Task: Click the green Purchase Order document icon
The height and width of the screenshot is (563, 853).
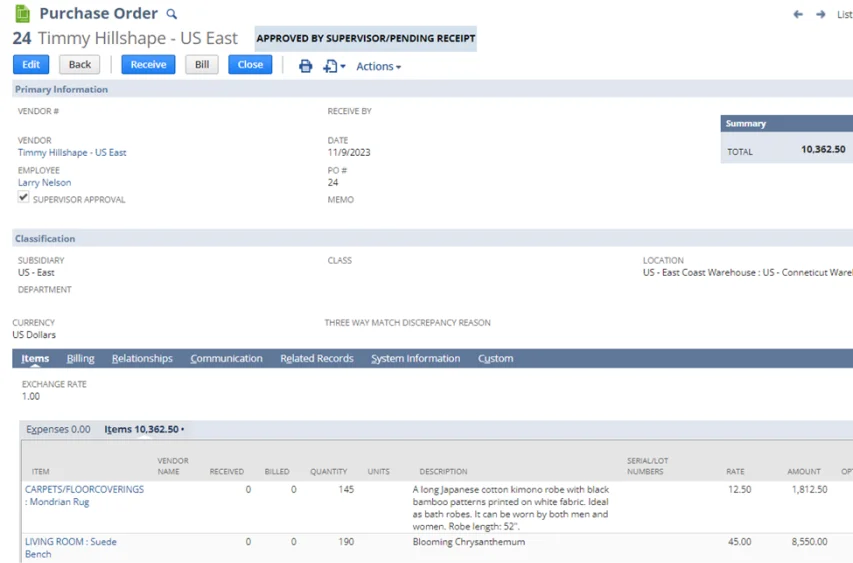Action: click(x=22, y=14)
